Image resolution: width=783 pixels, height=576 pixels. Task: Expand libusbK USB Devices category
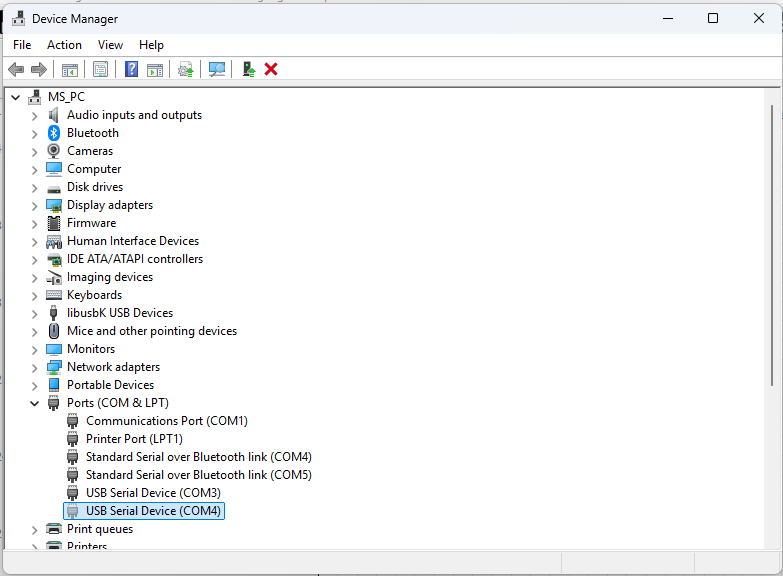(34, 314)
